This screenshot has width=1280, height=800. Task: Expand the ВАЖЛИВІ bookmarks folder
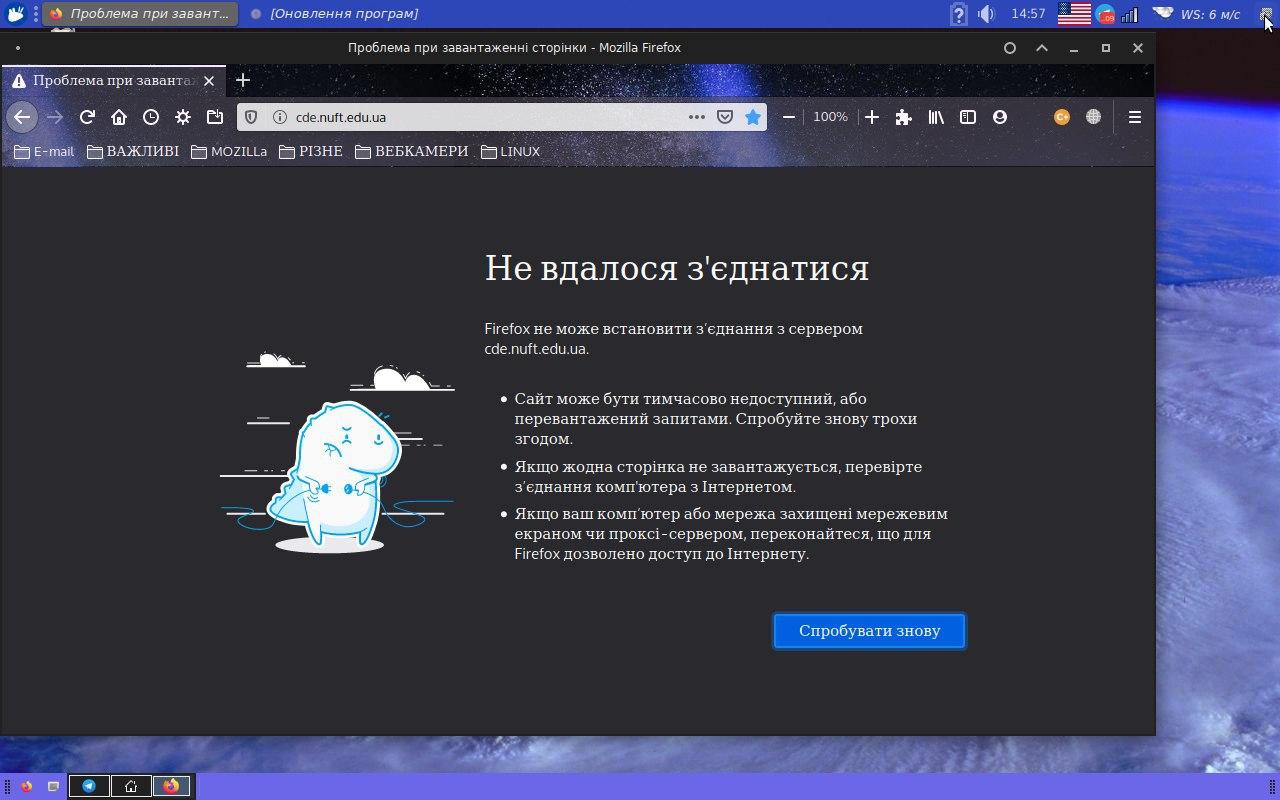[133, 152]
